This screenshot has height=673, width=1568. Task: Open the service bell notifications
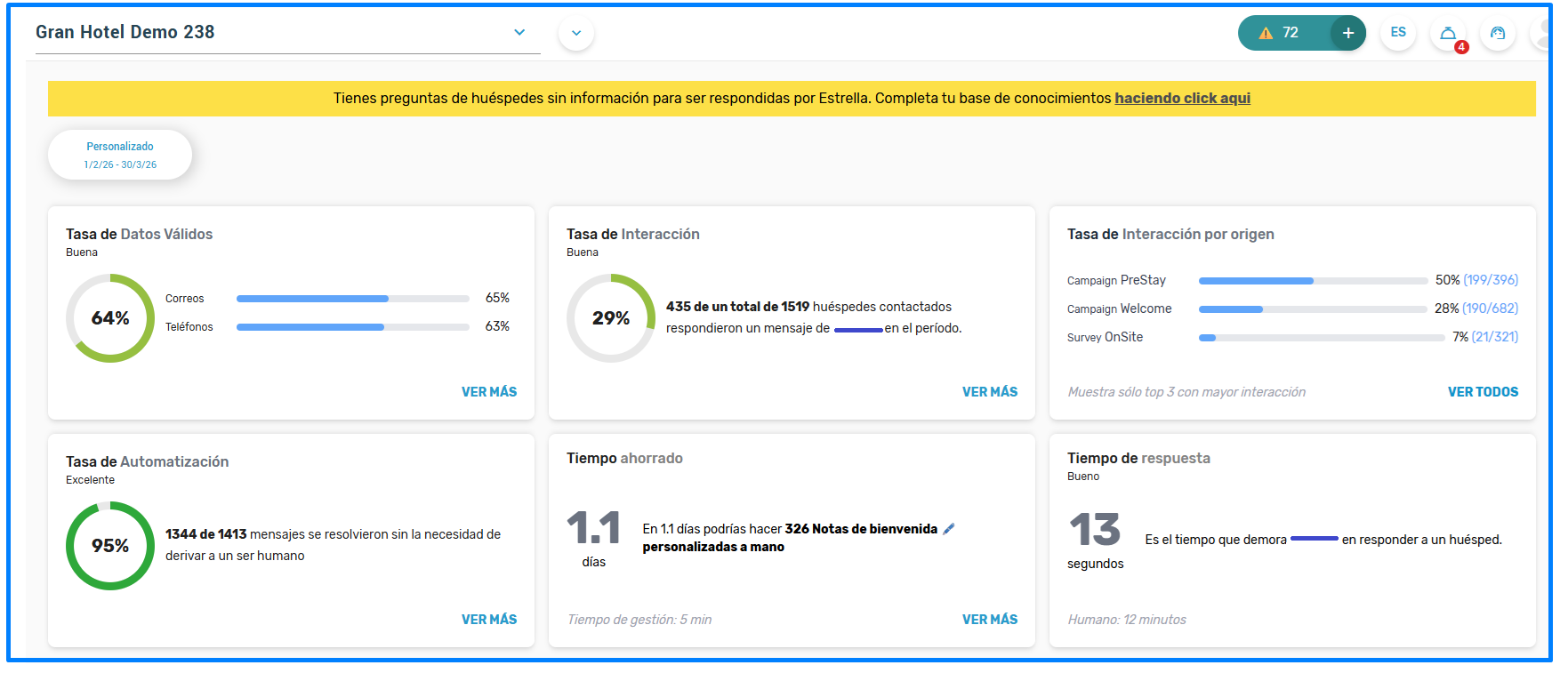(x=1448, y=34)
